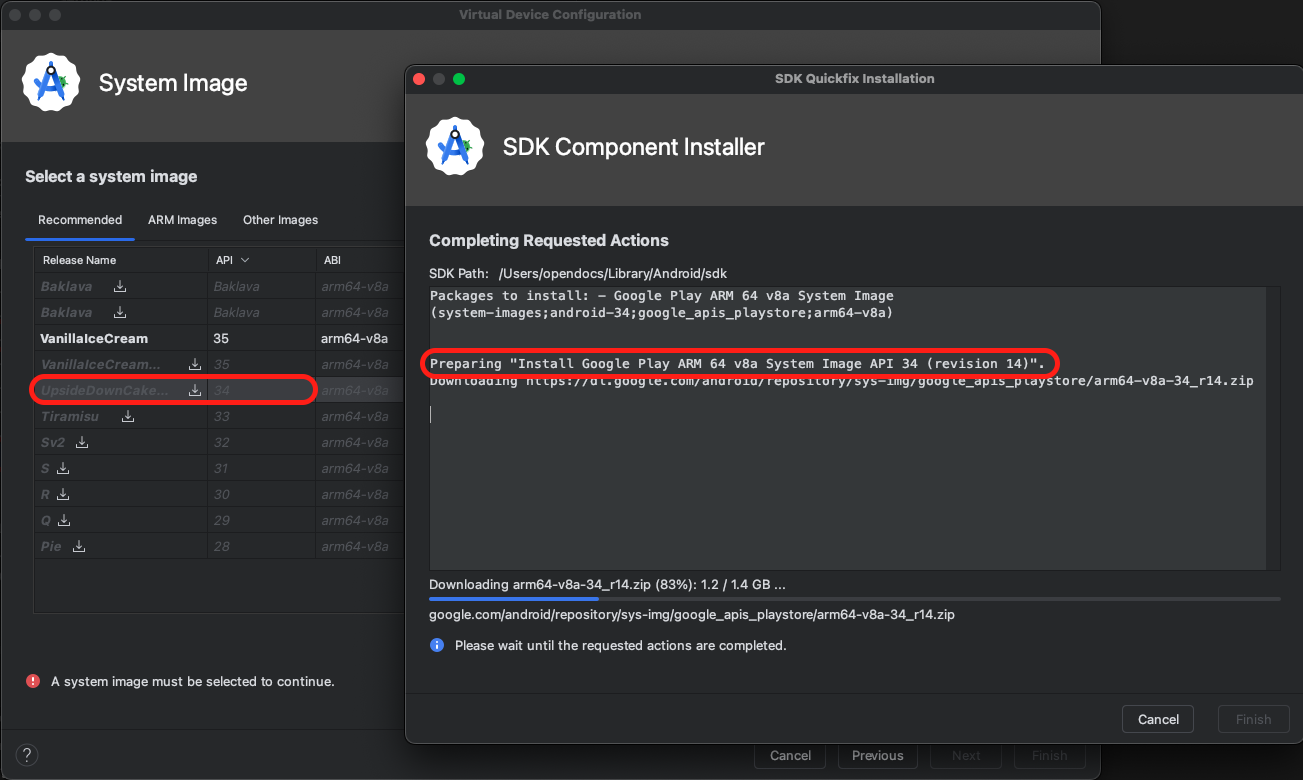Switch to the Recommended tab
The image size is (1303, 780).
[x=80, y=220]
